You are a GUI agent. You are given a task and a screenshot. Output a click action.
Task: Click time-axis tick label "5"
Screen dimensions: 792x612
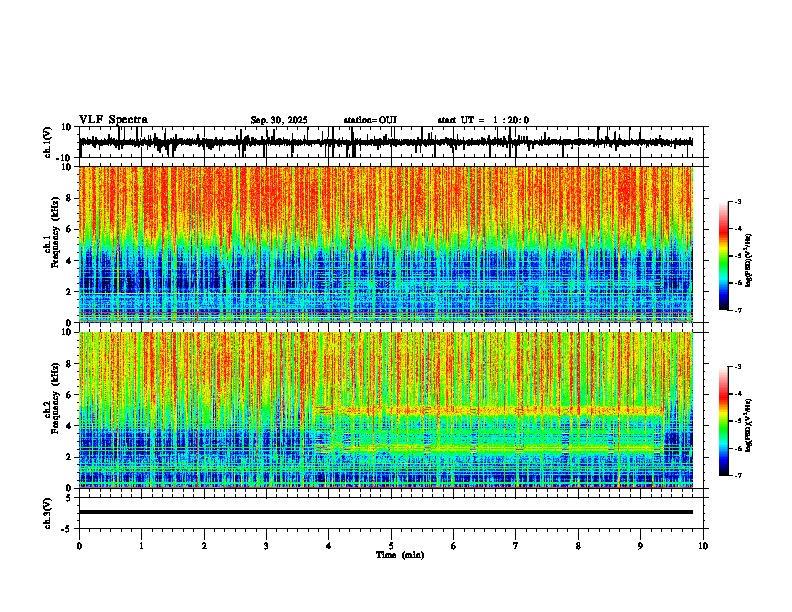point(391,546)
